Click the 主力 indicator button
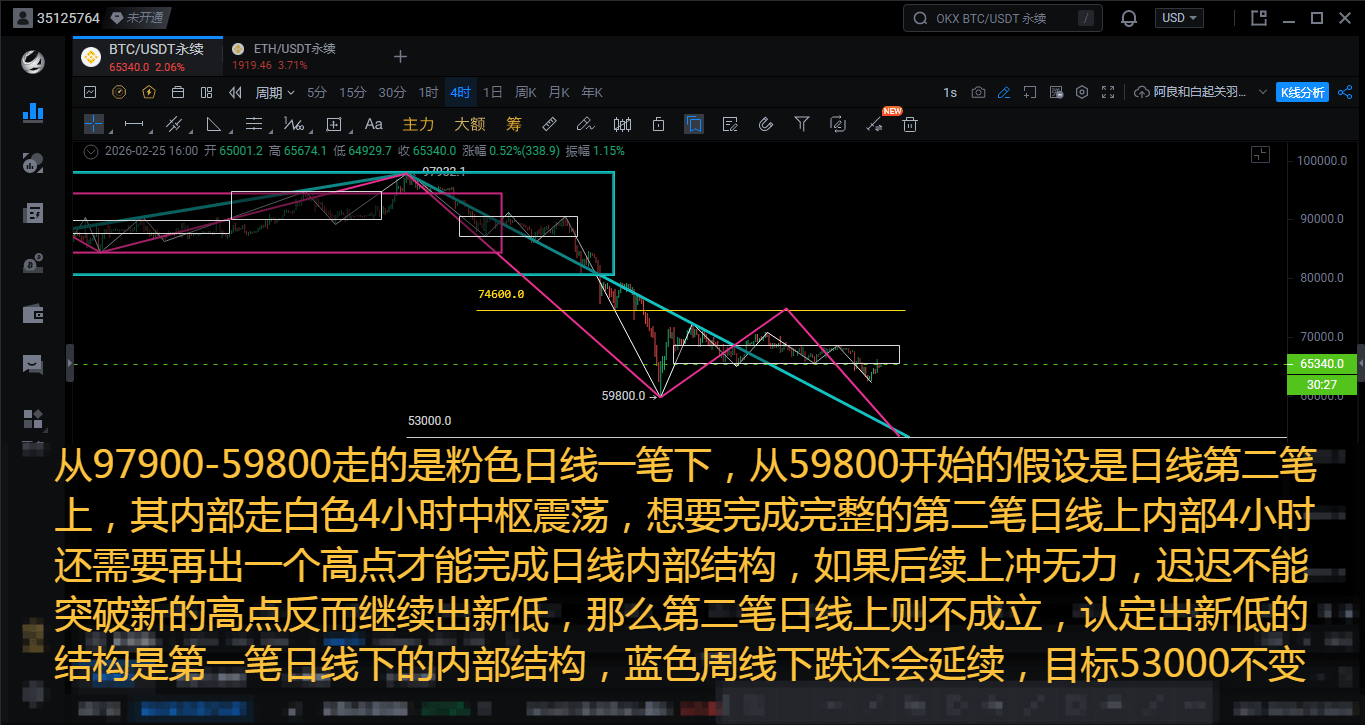 (x=418, y=125)
